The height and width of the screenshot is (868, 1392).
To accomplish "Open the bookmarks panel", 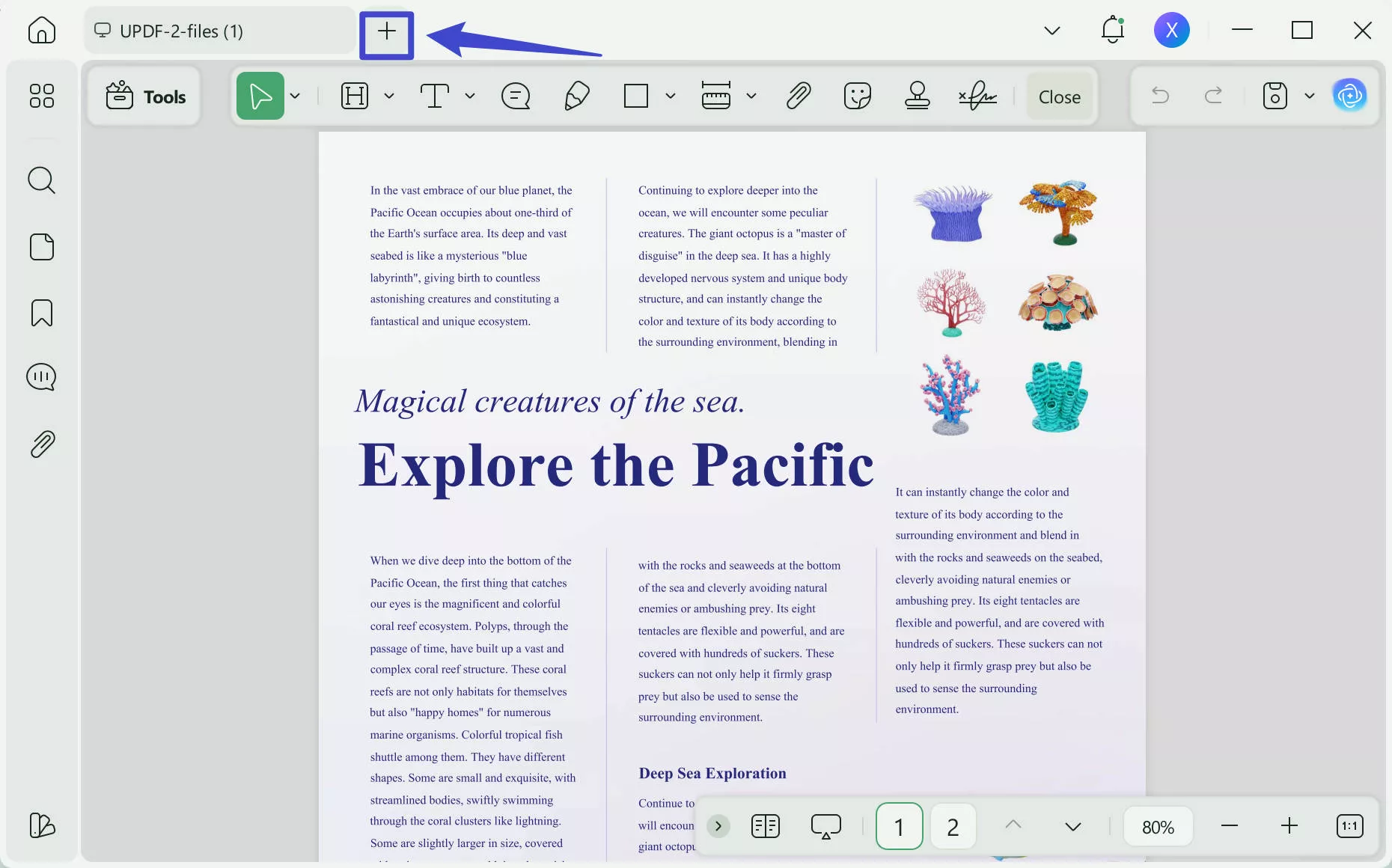I will tap(41, 313).
